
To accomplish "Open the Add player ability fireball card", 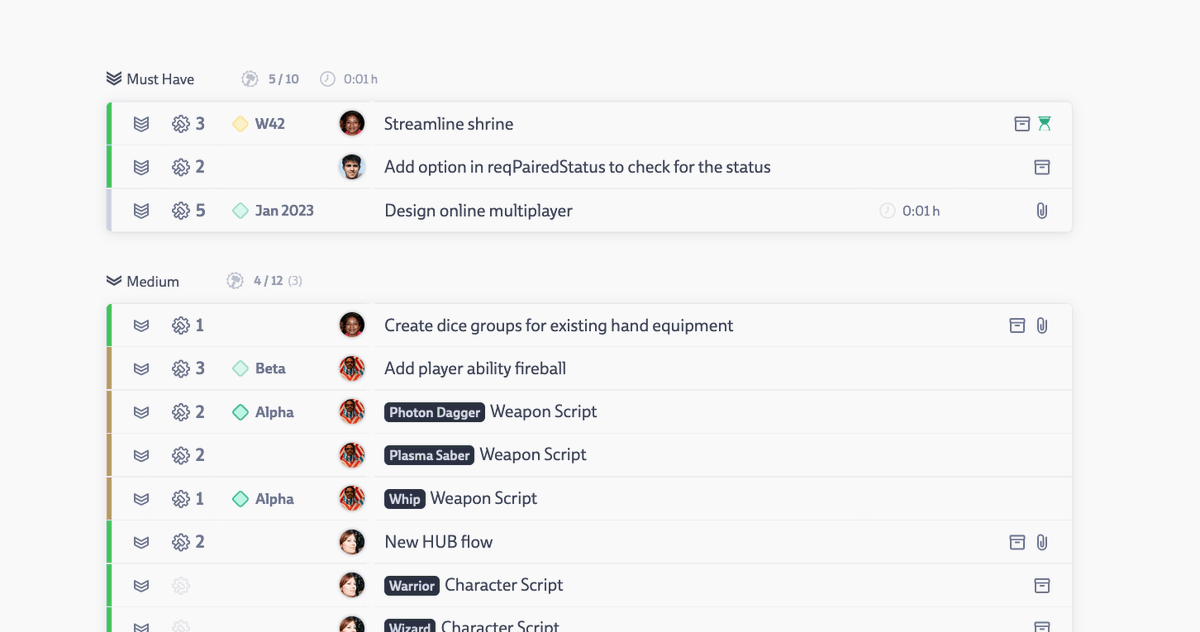I will [x=475, y=368].
